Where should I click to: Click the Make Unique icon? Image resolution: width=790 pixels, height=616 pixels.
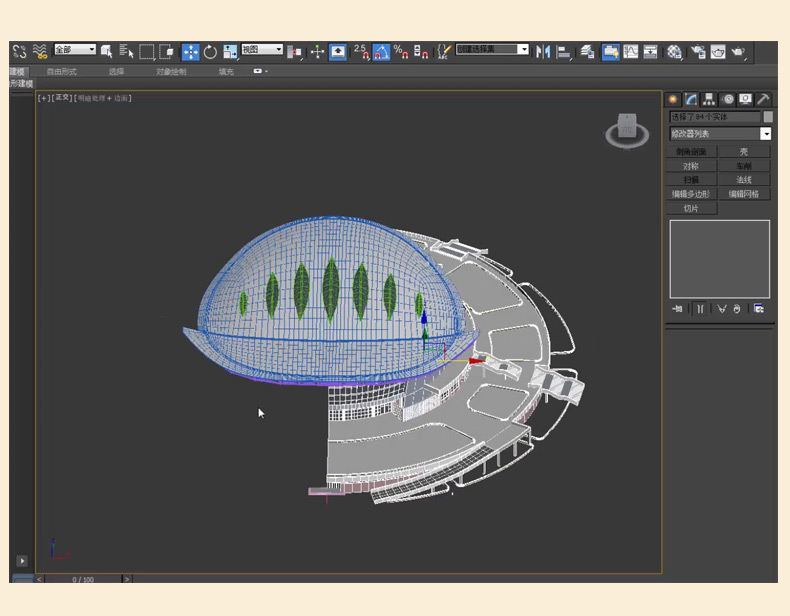click(722, 309)
